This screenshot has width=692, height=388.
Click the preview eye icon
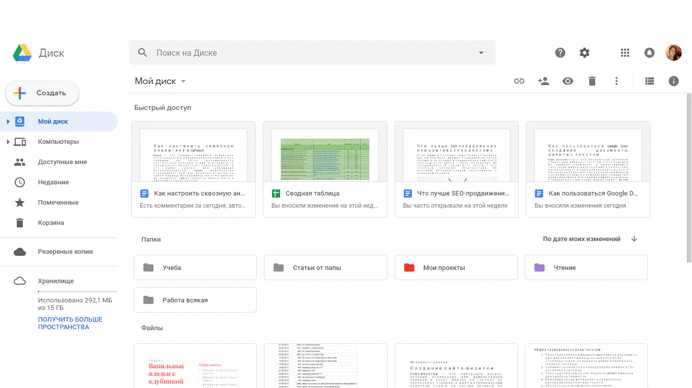[568, 81]
